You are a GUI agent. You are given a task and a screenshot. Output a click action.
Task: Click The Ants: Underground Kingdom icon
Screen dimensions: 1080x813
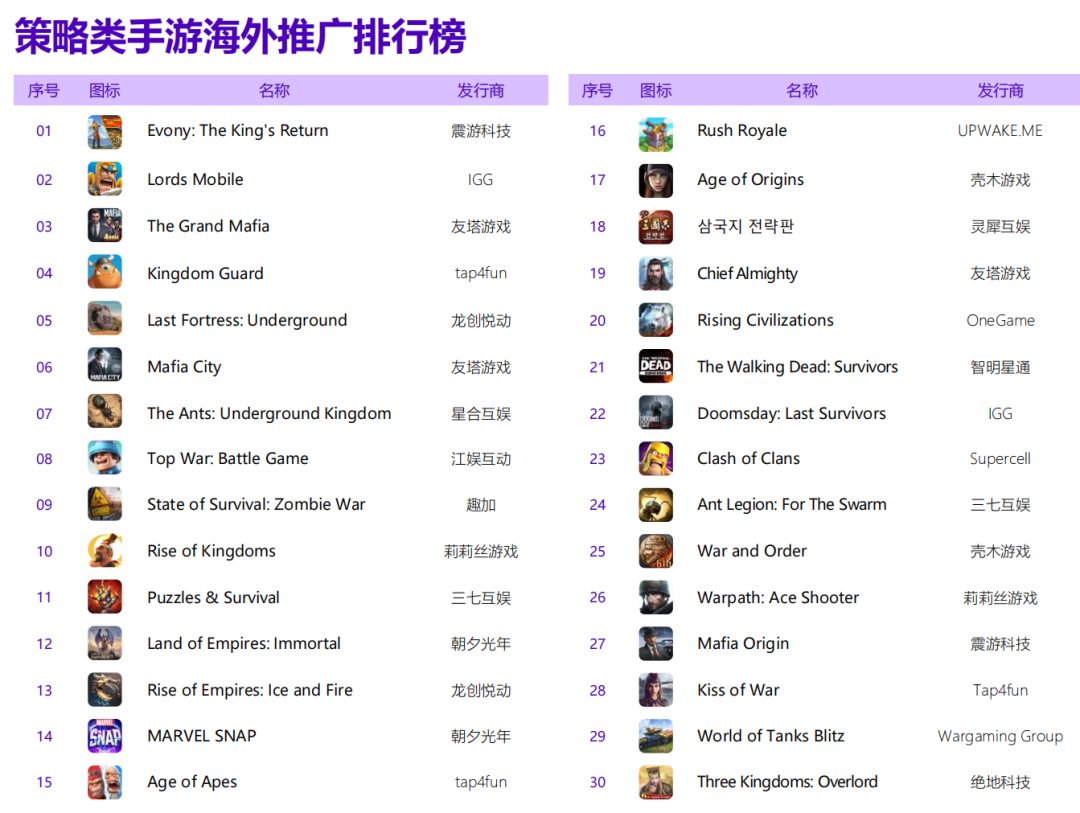[x=105, y=411]
